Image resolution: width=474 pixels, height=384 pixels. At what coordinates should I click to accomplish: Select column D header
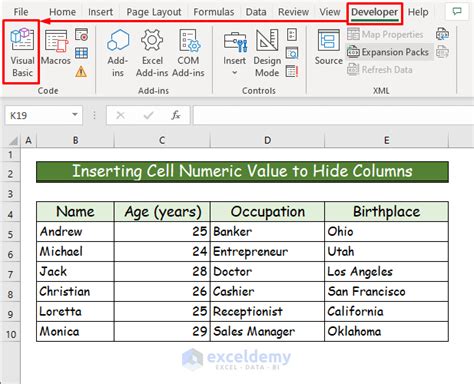coord(267,140)
